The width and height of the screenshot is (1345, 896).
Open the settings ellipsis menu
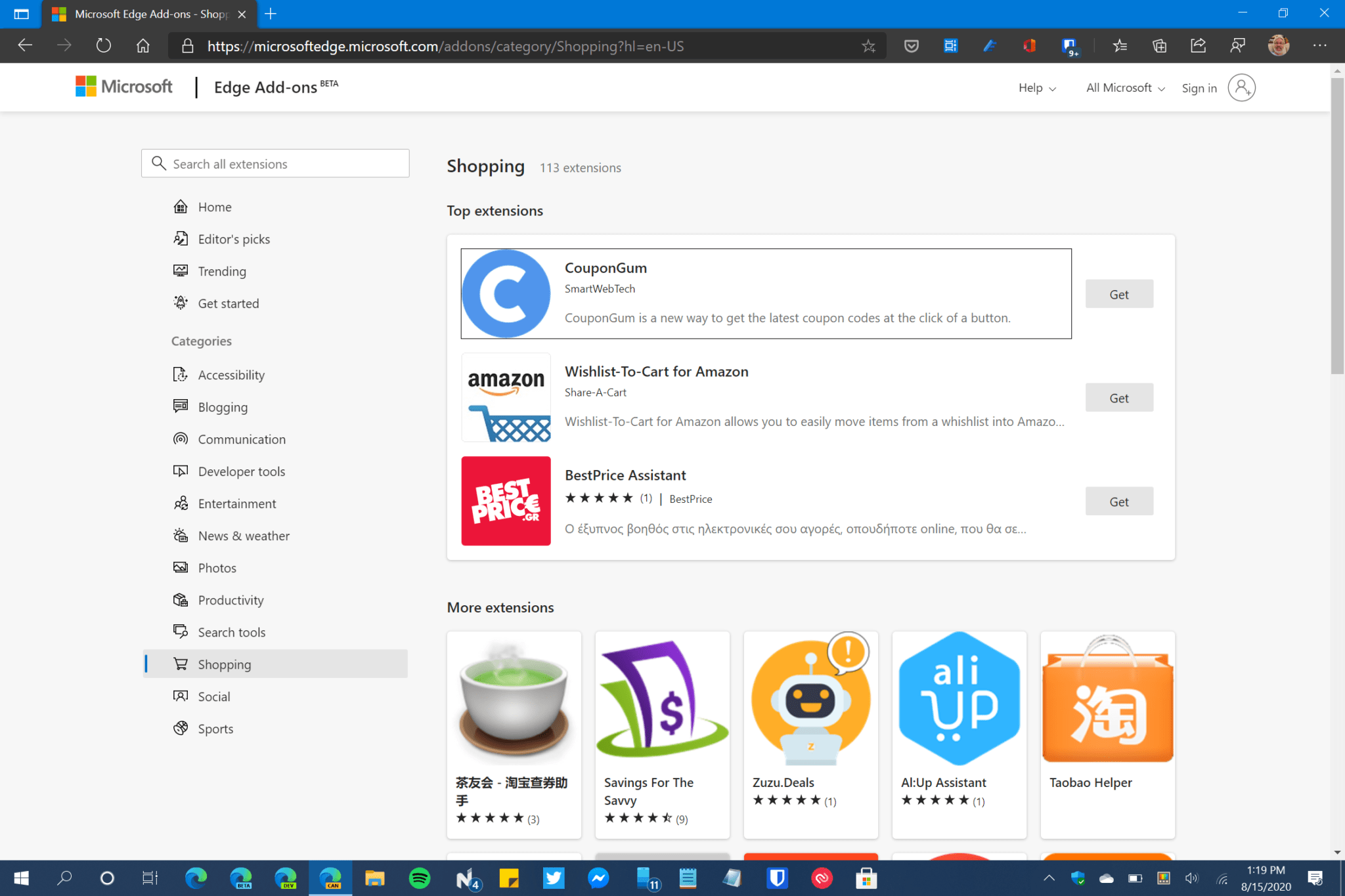point(1320,45)
